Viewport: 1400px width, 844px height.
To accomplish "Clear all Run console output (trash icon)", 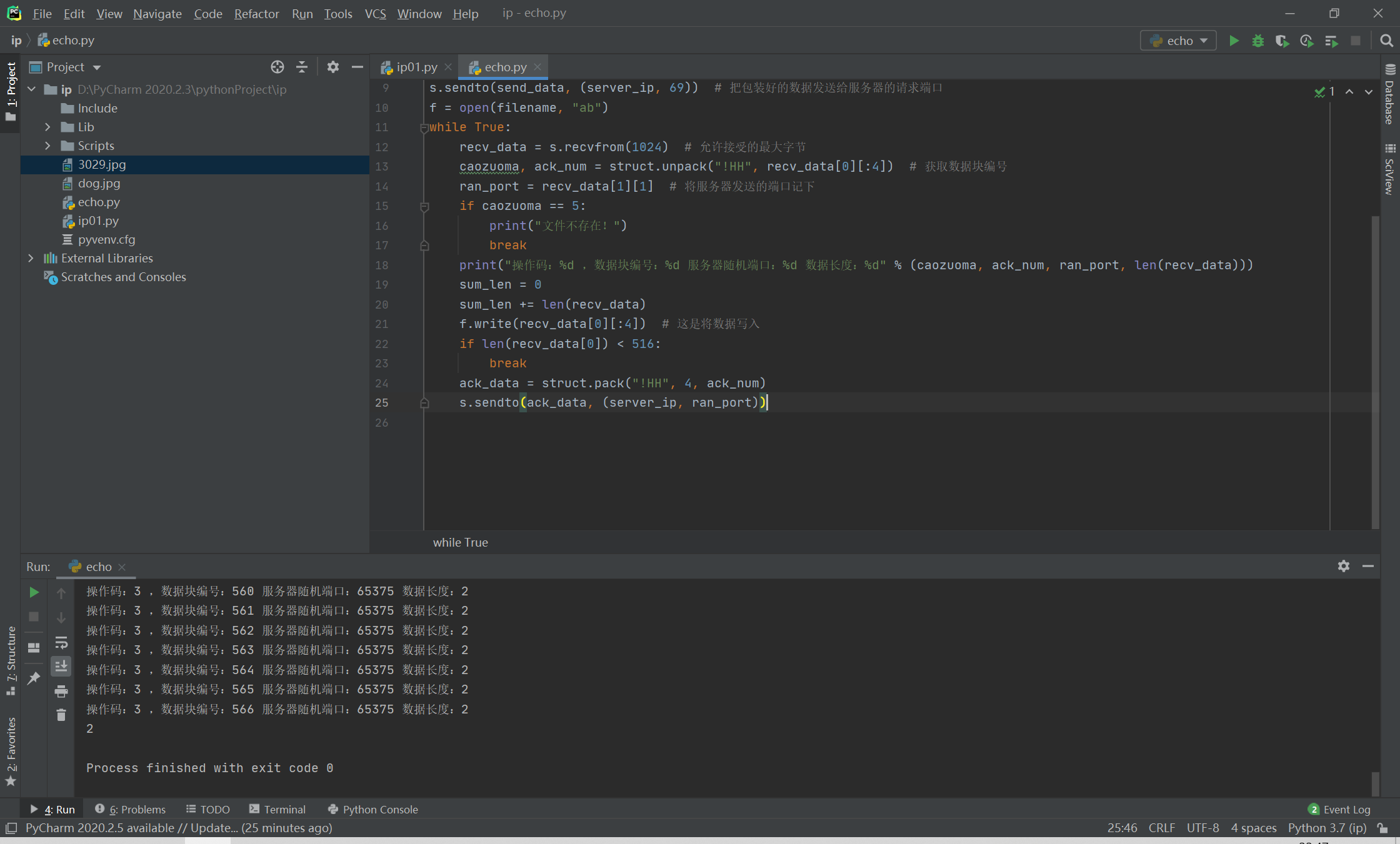I will [61, 715].
